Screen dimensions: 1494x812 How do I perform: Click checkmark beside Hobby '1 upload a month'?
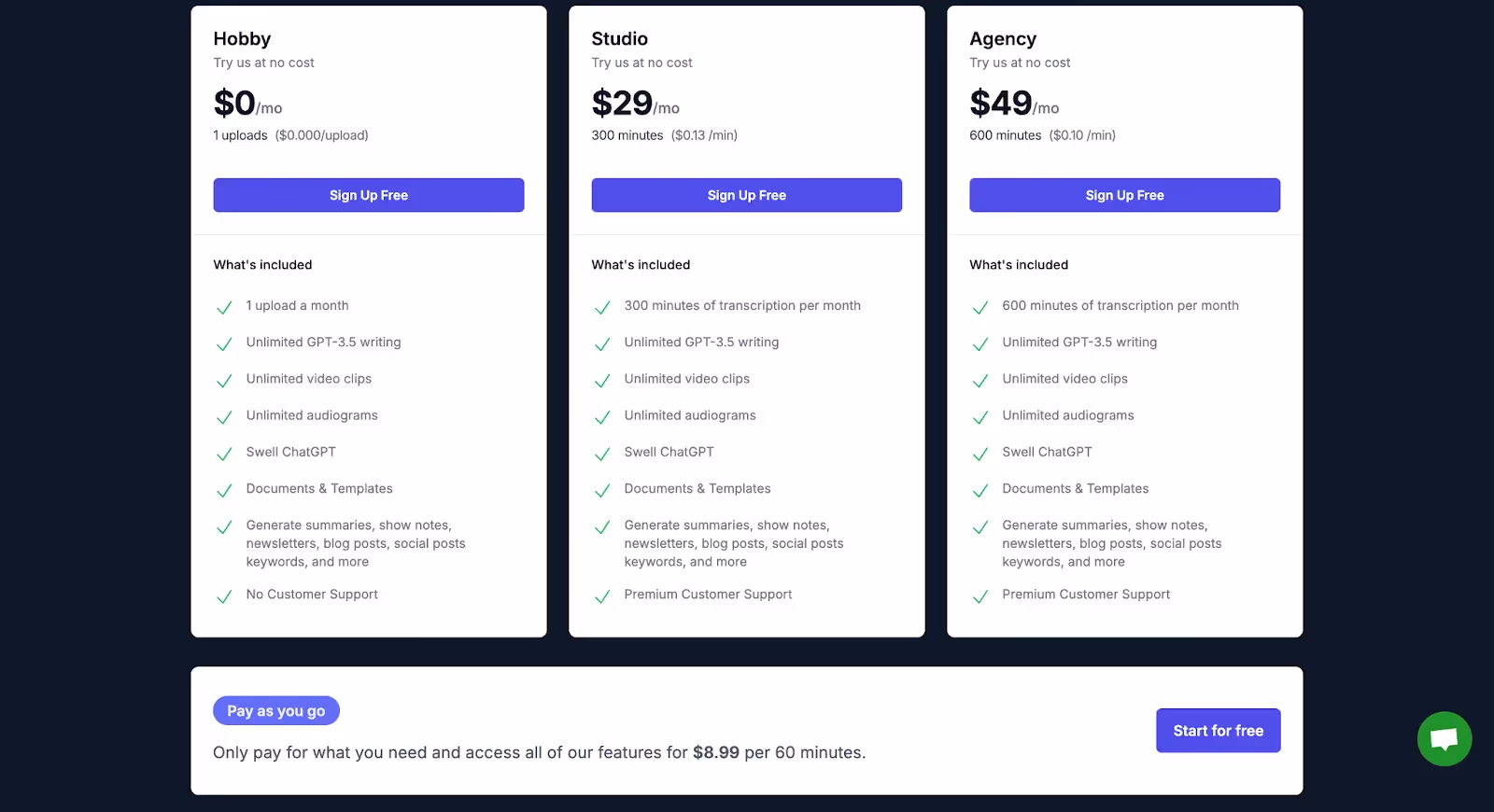coord(224,307)
